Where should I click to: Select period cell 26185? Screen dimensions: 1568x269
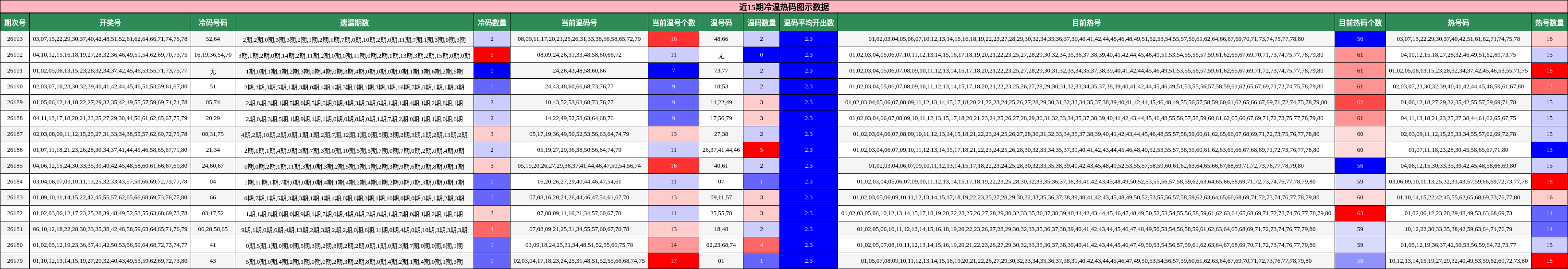pos(14,166)
